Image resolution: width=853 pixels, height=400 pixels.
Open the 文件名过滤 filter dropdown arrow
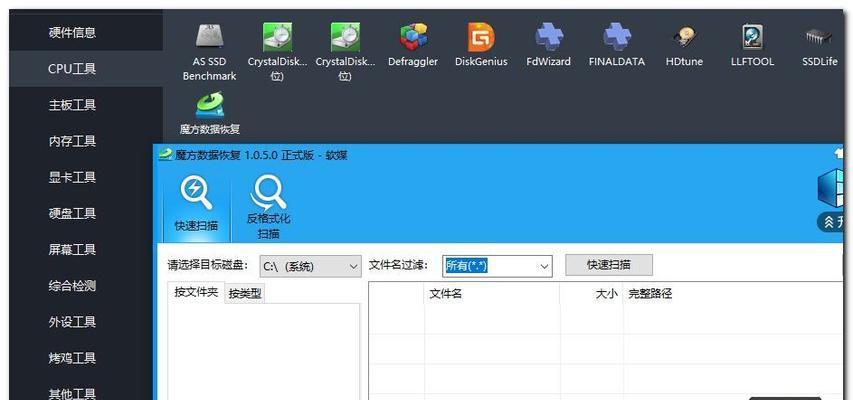pyautogui.click(x=544, y=266)
